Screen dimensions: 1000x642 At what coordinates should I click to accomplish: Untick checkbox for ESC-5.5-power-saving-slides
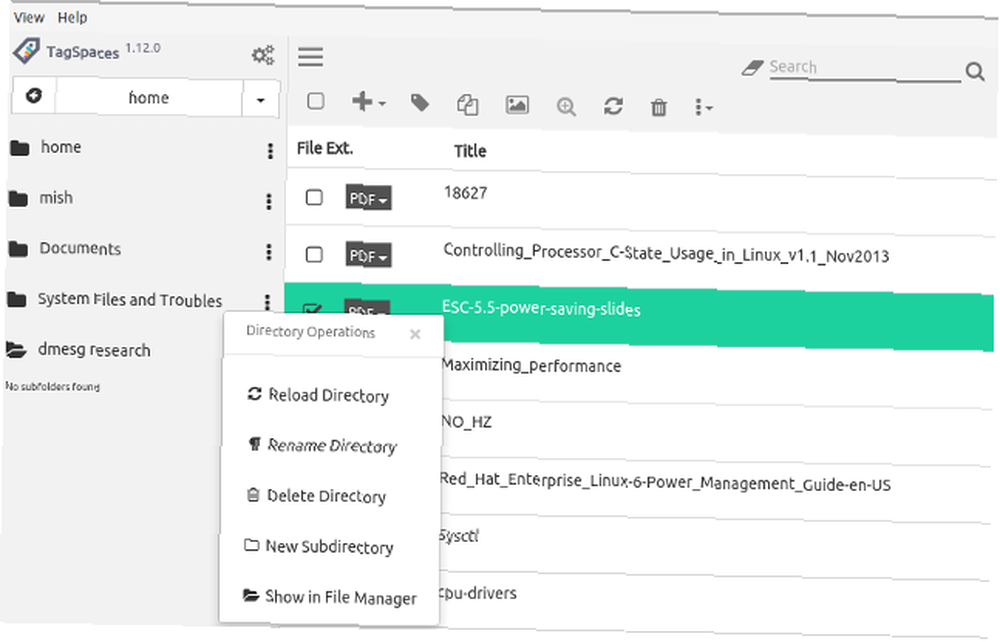(312, 309)
